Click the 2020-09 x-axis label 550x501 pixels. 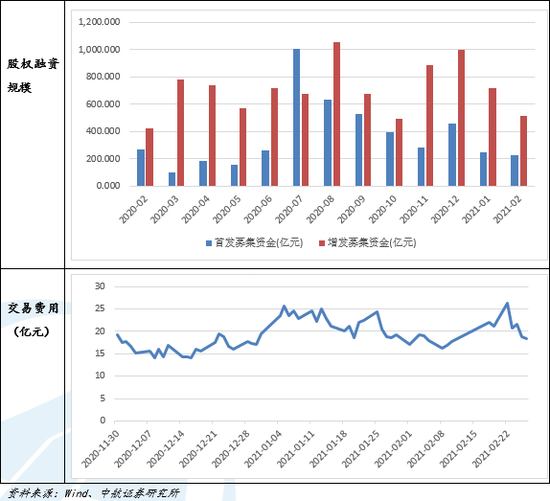[x=351, y=209]
